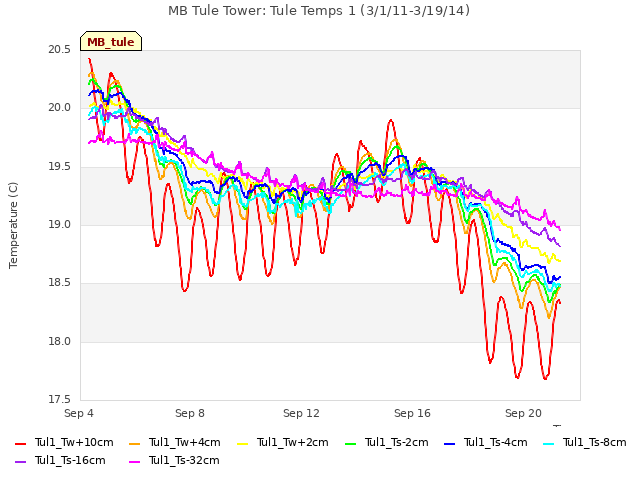
Task: Click the orange Tul1_Tw+4cm legend swatch
Action: [134, 444]
